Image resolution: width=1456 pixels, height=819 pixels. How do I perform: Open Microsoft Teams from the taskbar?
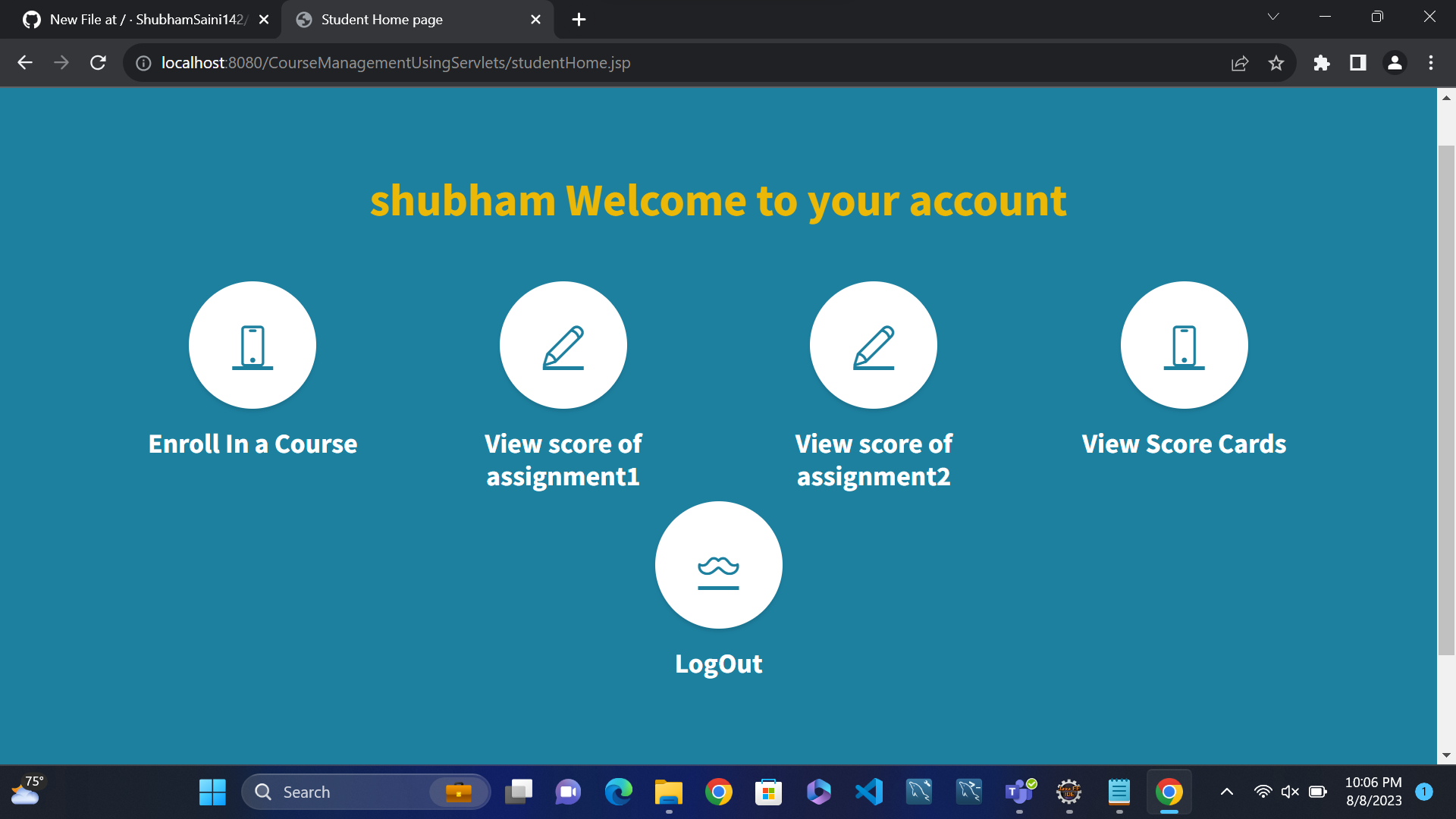[x=1018, y=791]
